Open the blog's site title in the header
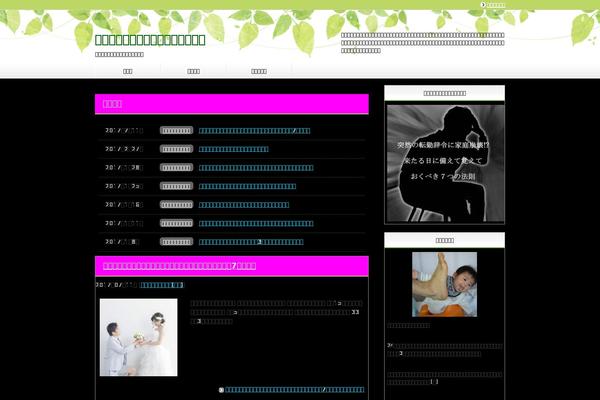This screenshot has width=600, height=400. [150, 40]
